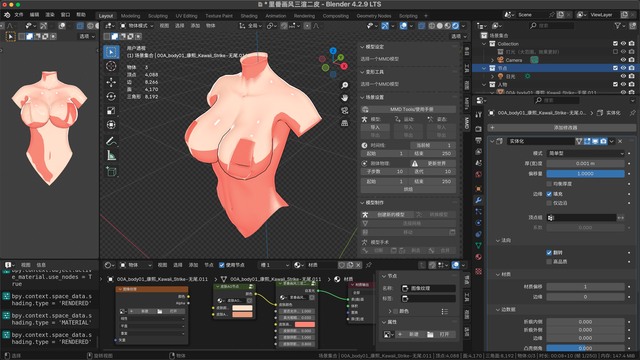640x360 pixels.
Task: Open the 模式 简单型 mode dropdown
Action: (x=585, y=153)
